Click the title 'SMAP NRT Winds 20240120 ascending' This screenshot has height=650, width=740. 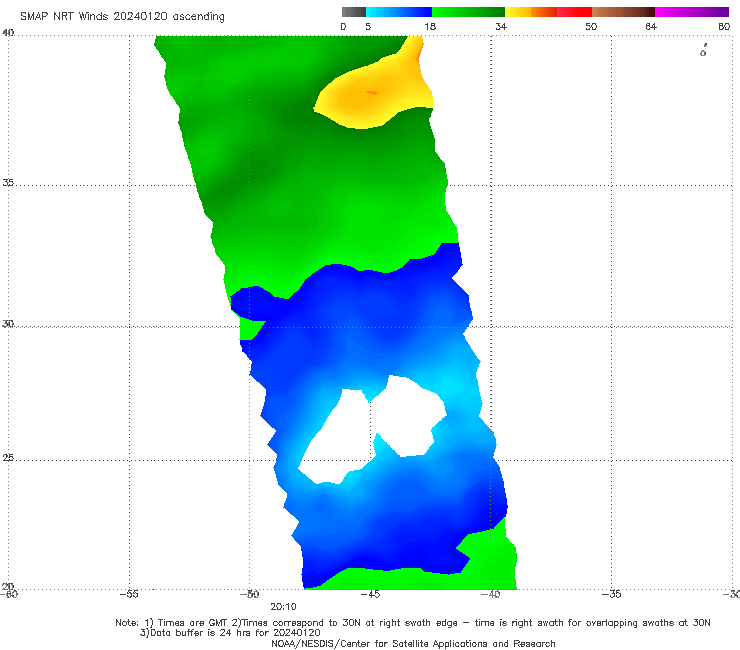coord(122,17)
